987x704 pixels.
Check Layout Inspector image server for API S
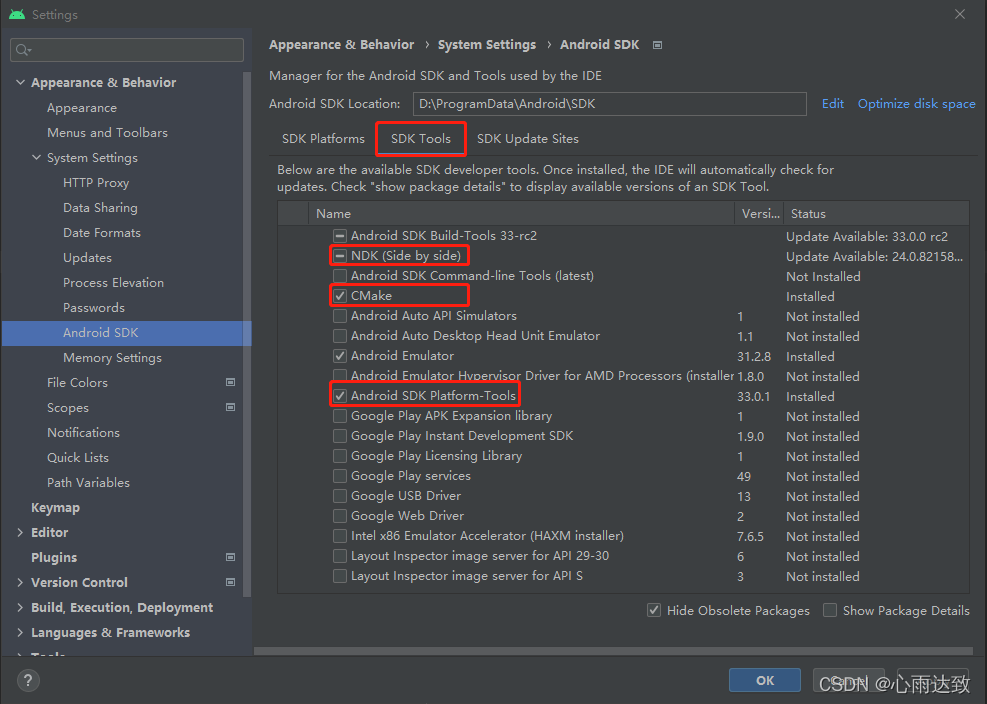(340, 576)
